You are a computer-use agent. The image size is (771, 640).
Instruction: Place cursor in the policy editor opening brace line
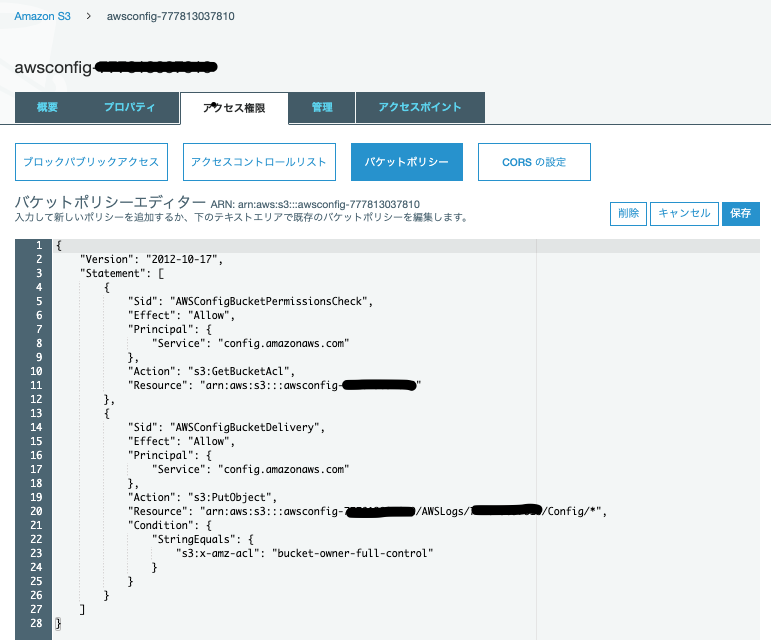tap(406, 245)
